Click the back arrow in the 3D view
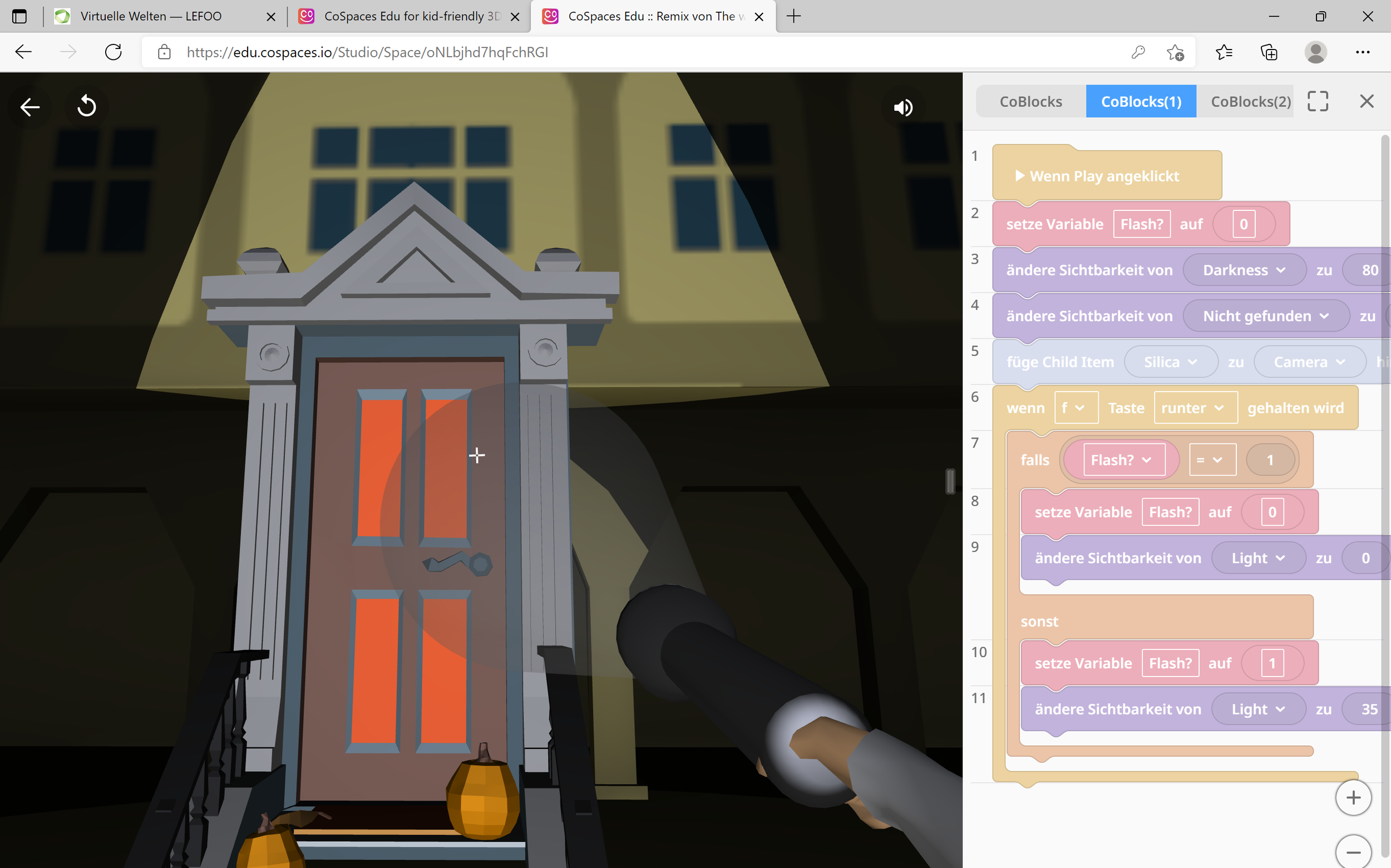Screen dimensions: 1391x868 tap(30, 107)
